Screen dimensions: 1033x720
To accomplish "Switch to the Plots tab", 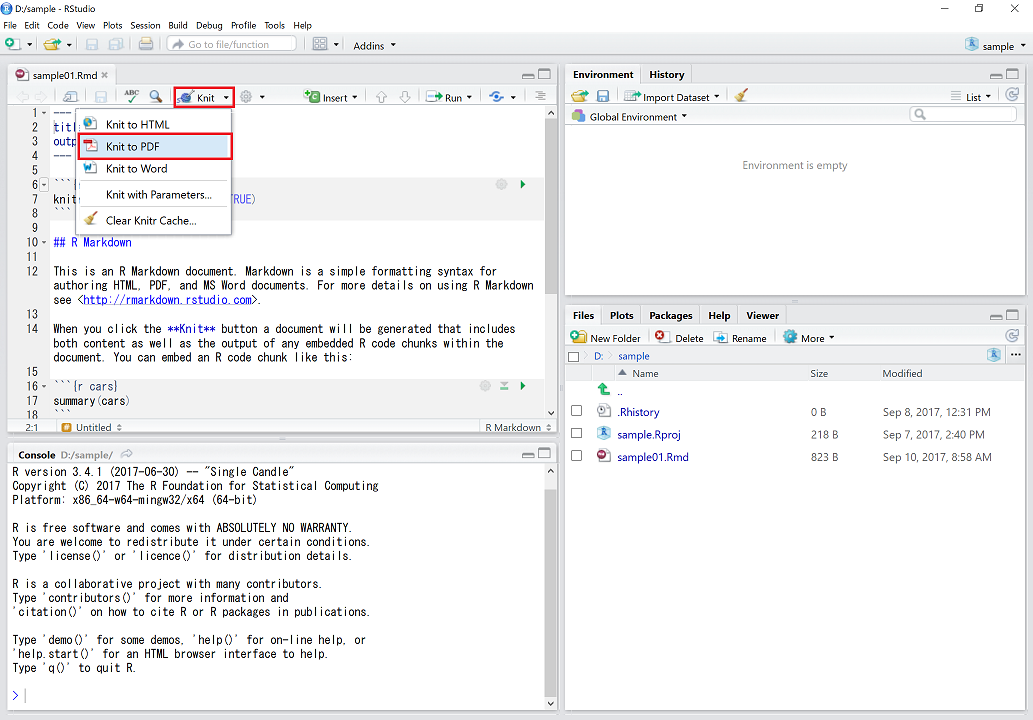I will pos(621,316).
